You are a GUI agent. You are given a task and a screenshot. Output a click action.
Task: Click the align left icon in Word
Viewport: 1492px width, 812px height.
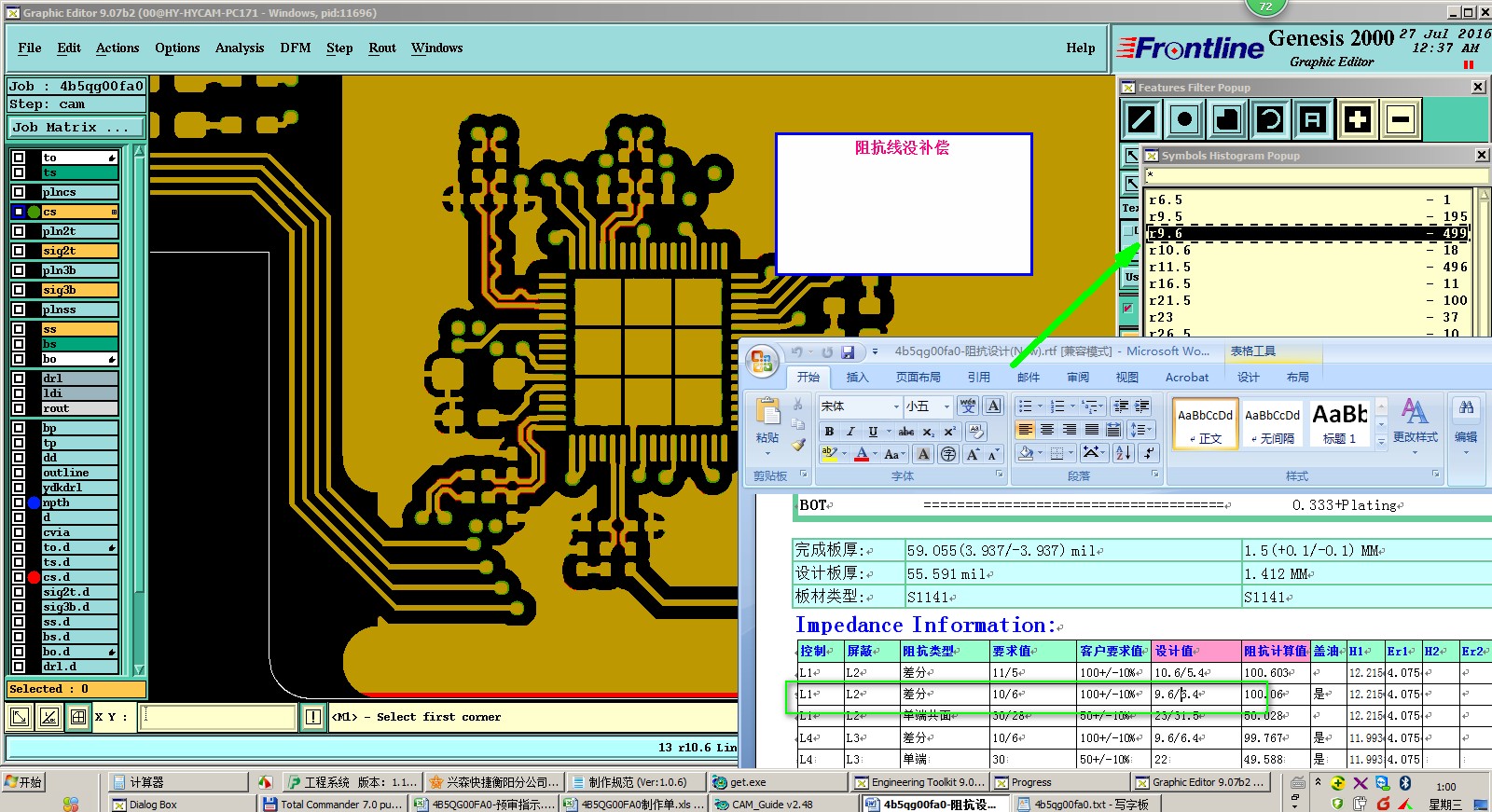click(x=1025, y=430)
